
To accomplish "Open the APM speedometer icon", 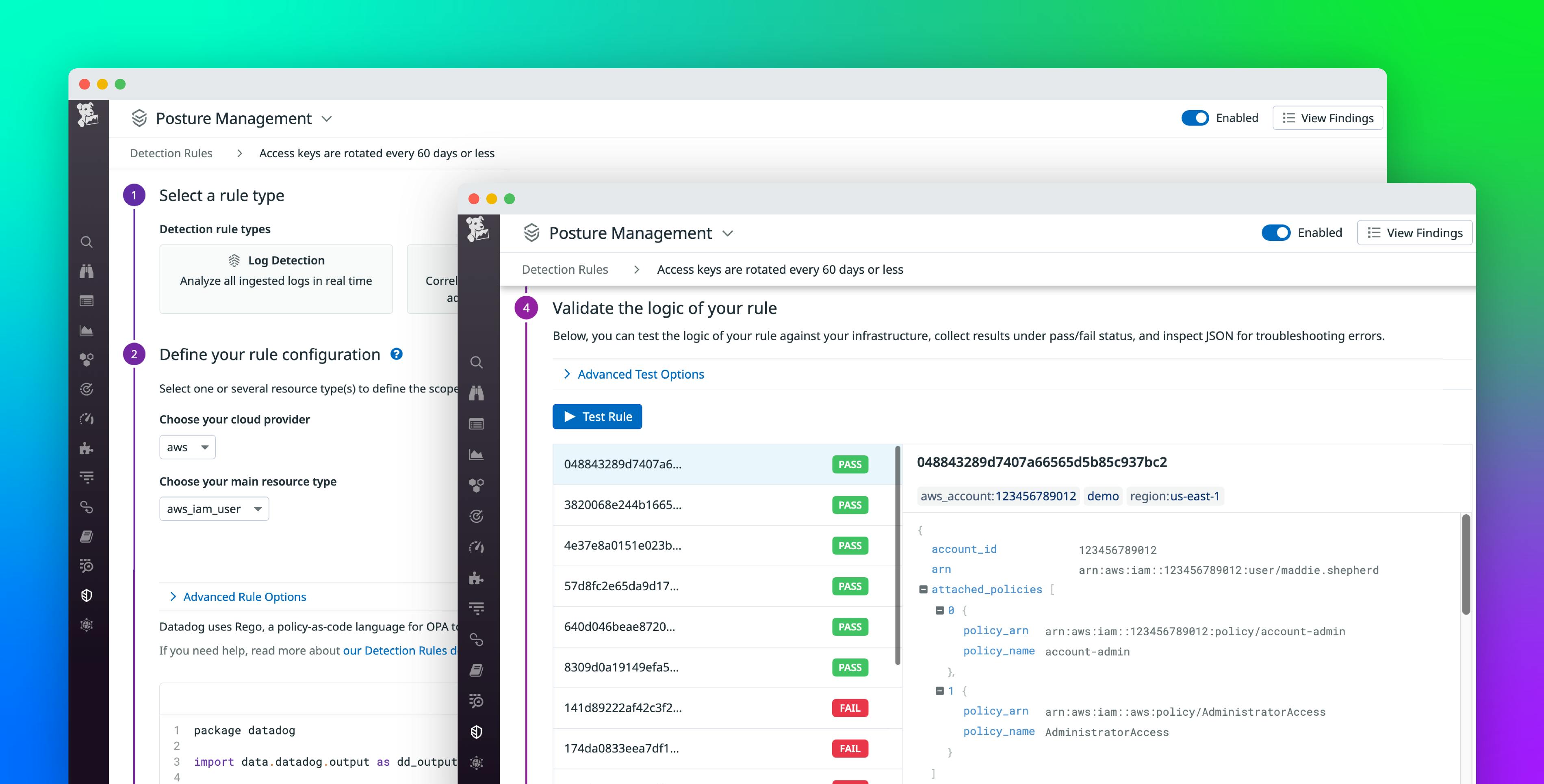I will (477, 547).
